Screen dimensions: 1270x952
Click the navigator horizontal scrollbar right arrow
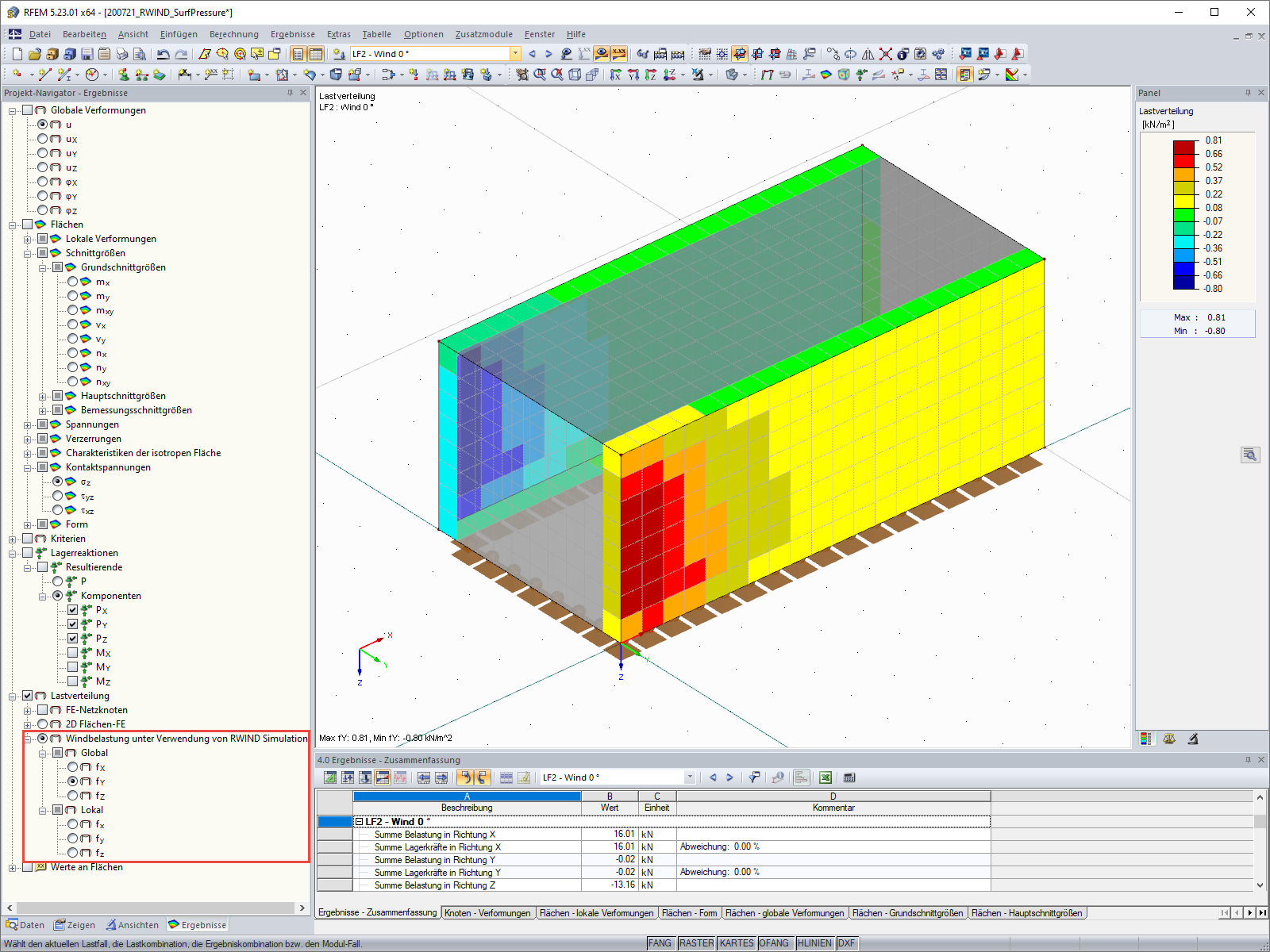[302, 908]
